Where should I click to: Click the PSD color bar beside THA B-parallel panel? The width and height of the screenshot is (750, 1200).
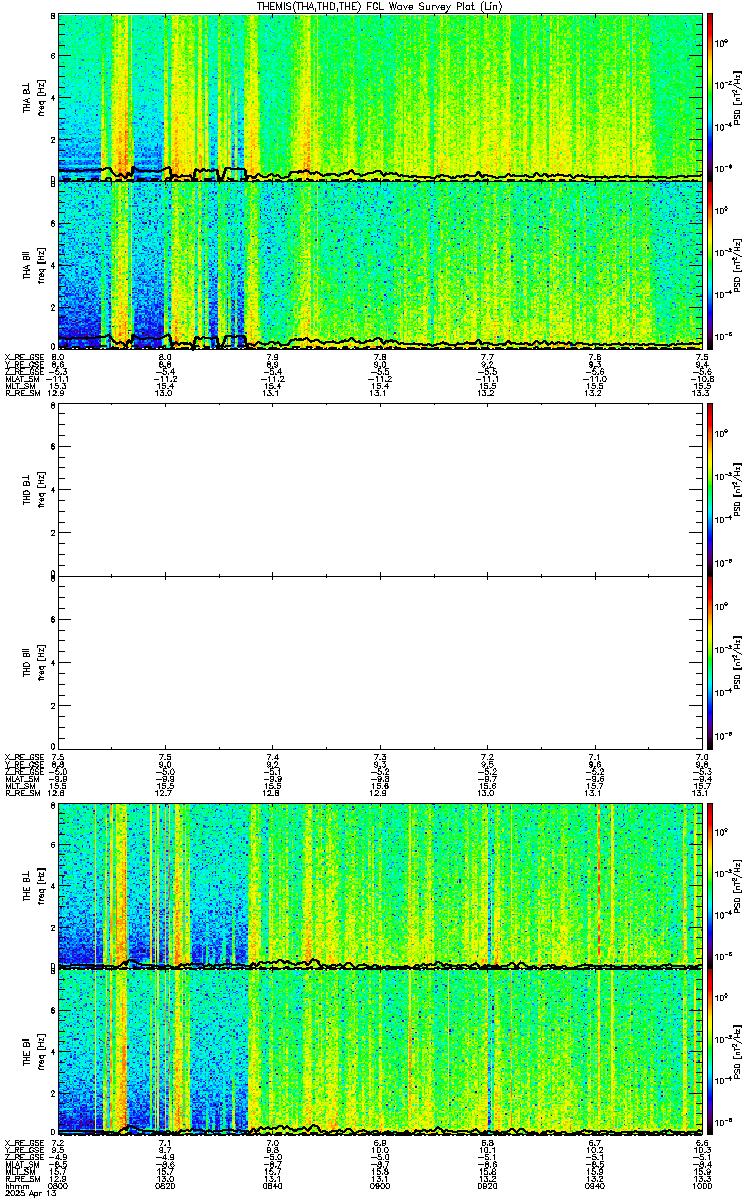click(711, 265)
